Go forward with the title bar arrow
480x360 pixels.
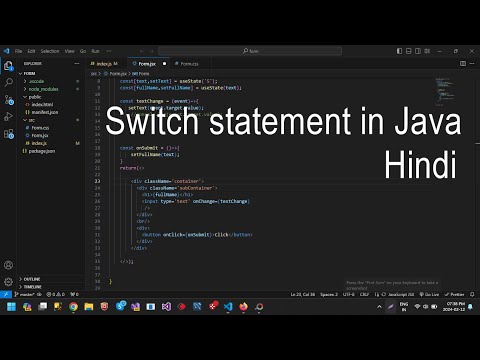[151, 51]
